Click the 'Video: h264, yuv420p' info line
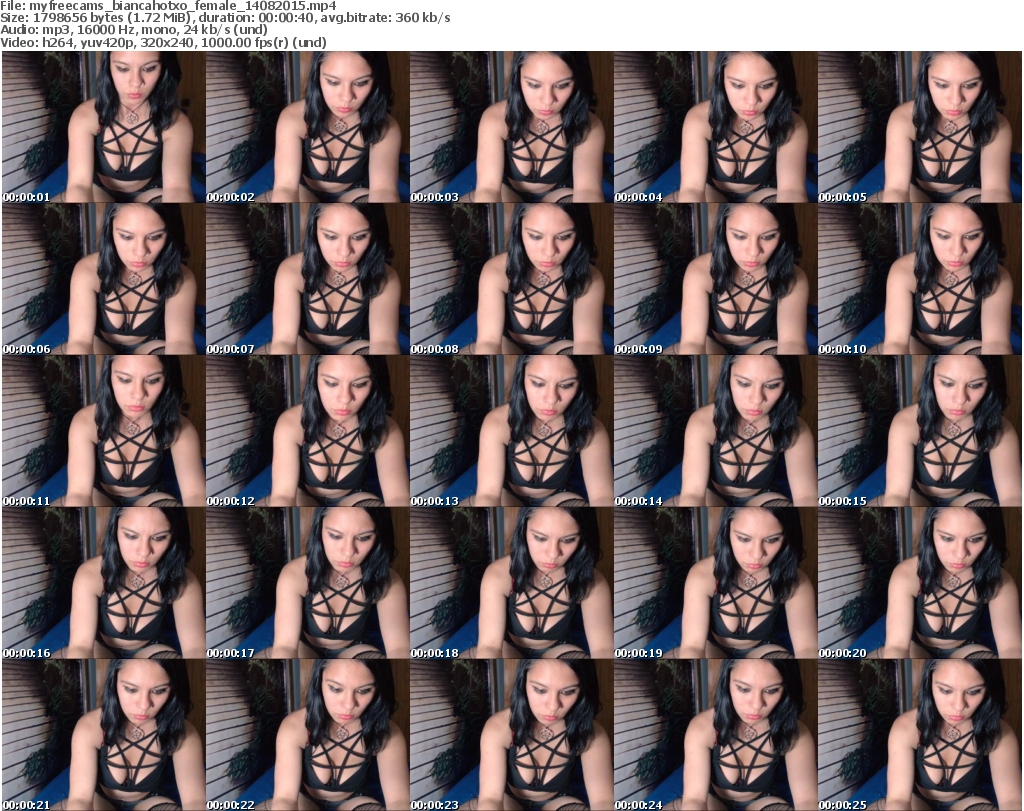The height and width of the screenshot is (811, 1024). [164, 42]
